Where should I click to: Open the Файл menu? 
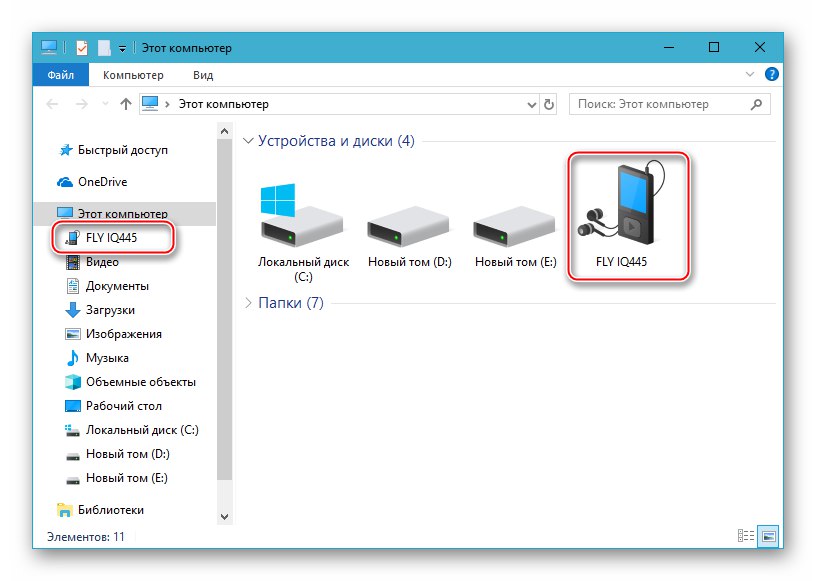coord(60,74)
